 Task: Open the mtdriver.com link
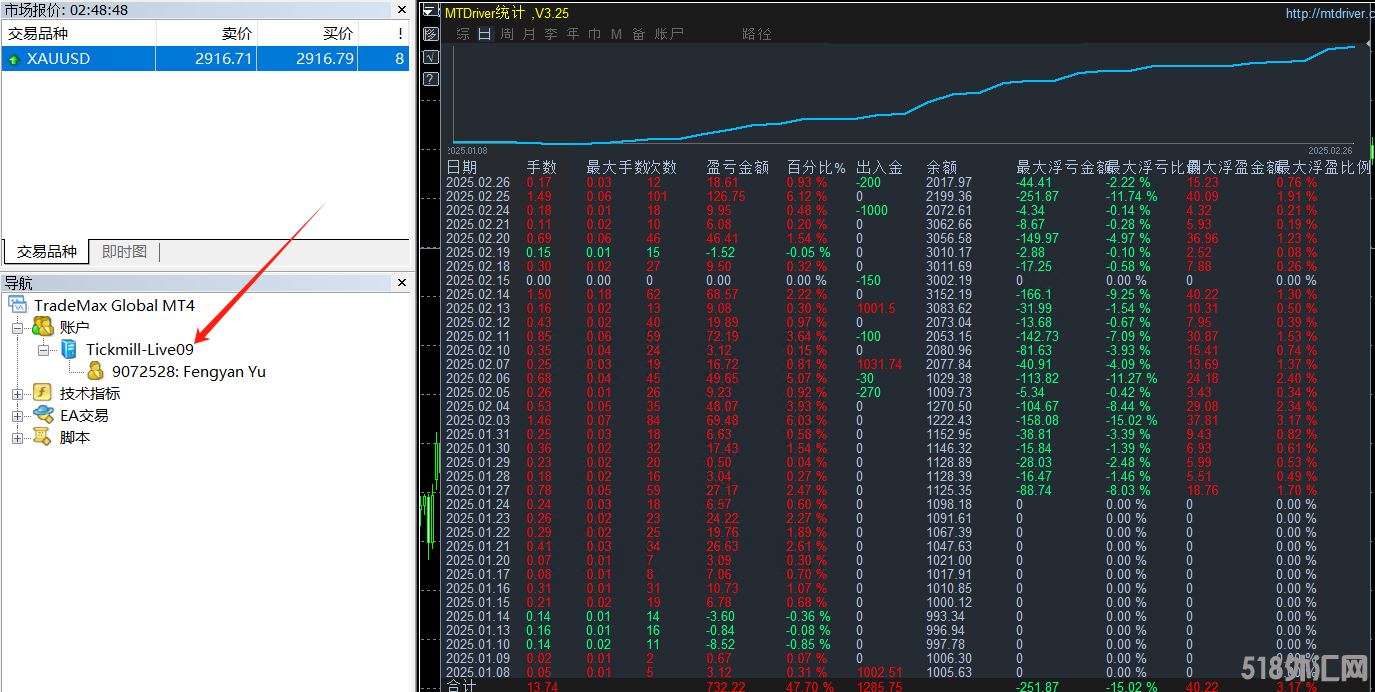pos(1328,13)
